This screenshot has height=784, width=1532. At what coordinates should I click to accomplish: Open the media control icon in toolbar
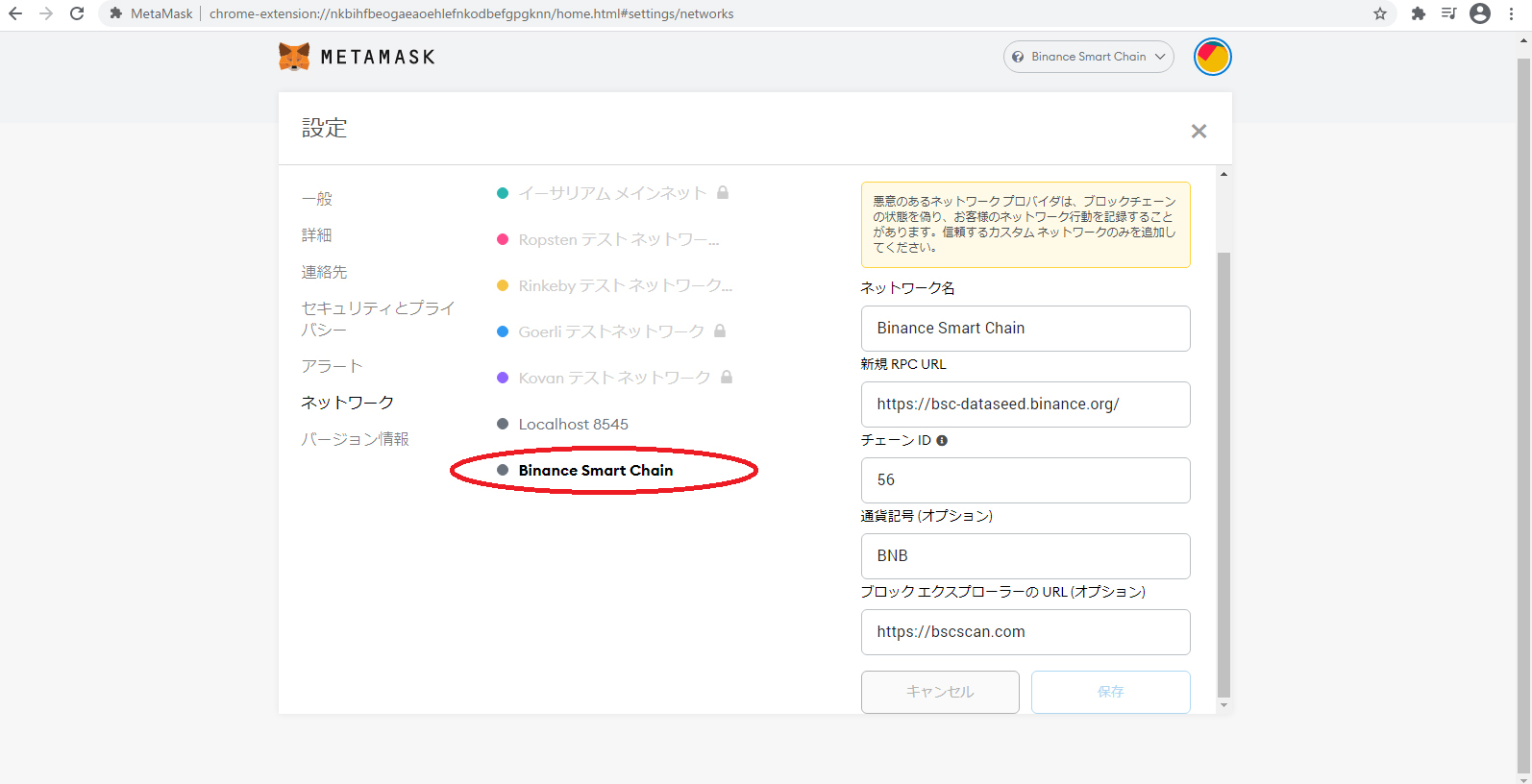click(x=1448, y=13)
